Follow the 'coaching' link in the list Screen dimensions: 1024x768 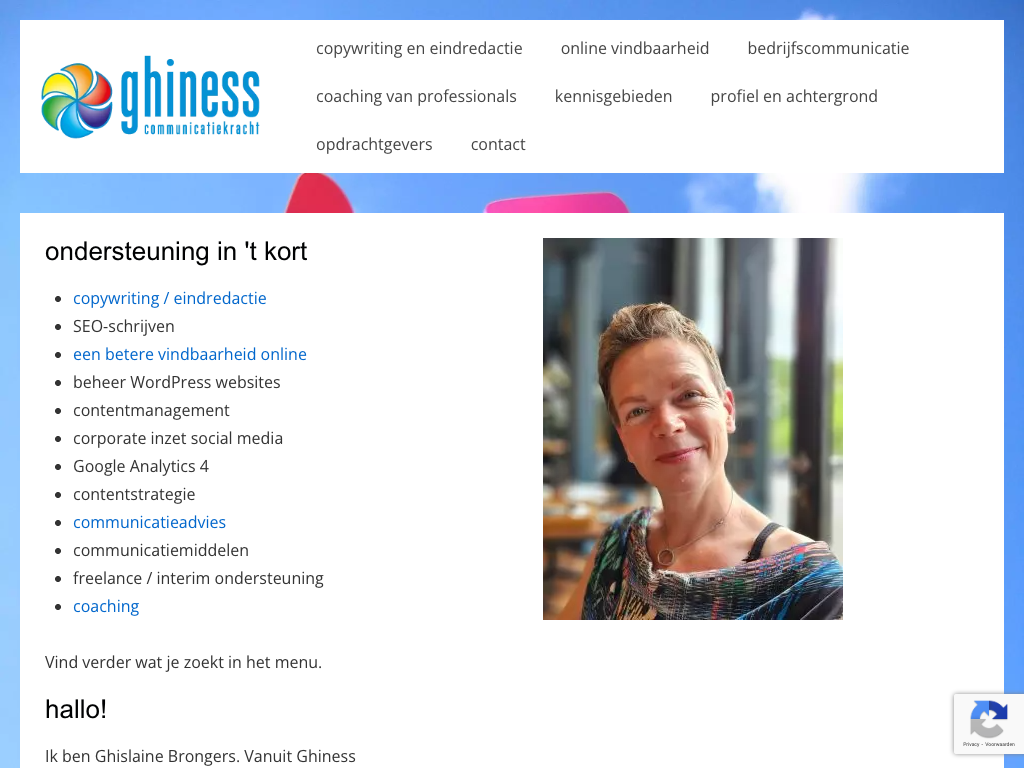click(106, 607)
